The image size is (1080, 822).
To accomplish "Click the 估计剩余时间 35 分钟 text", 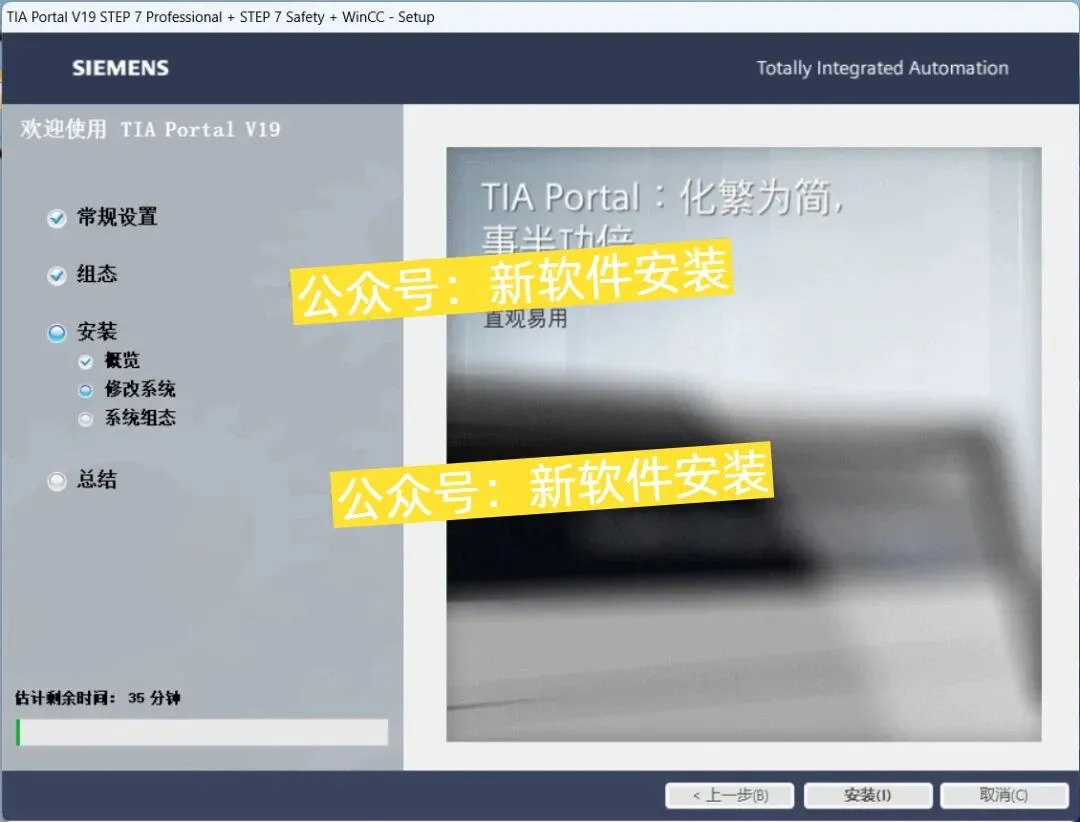I will (x=98, y=698).
